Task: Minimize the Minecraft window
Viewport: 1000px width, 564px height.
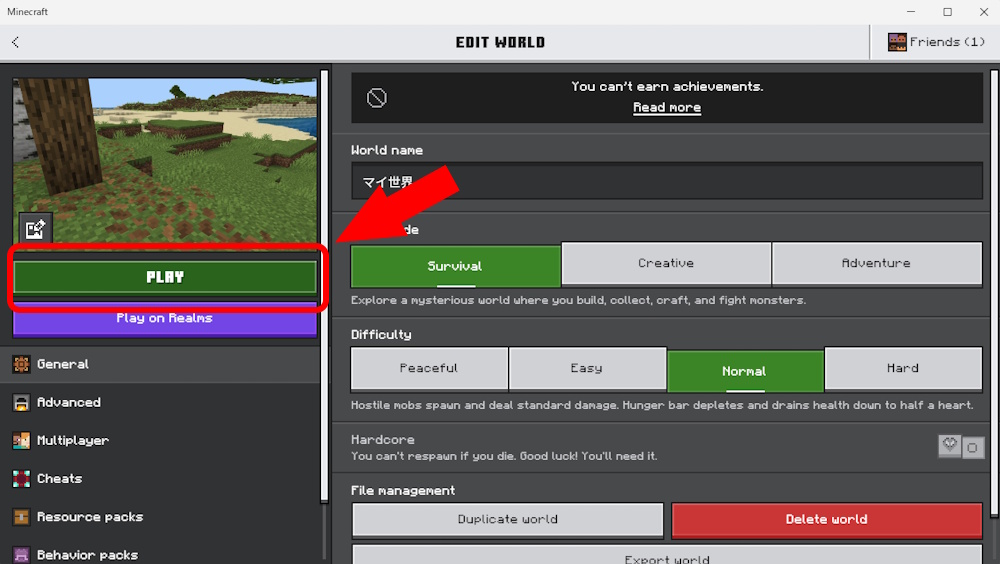Action: [911, 11]
